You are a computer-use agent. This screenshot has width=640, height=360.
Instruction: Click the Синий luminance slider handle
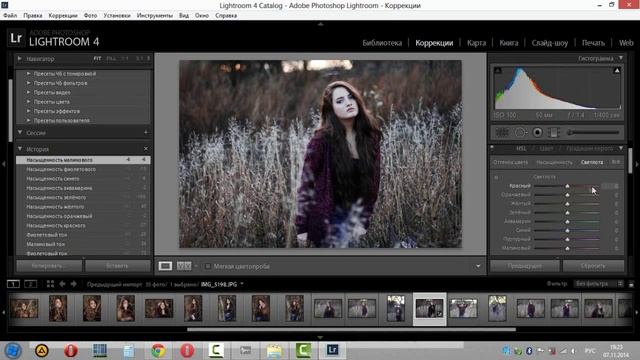click(x=567, y=230)
